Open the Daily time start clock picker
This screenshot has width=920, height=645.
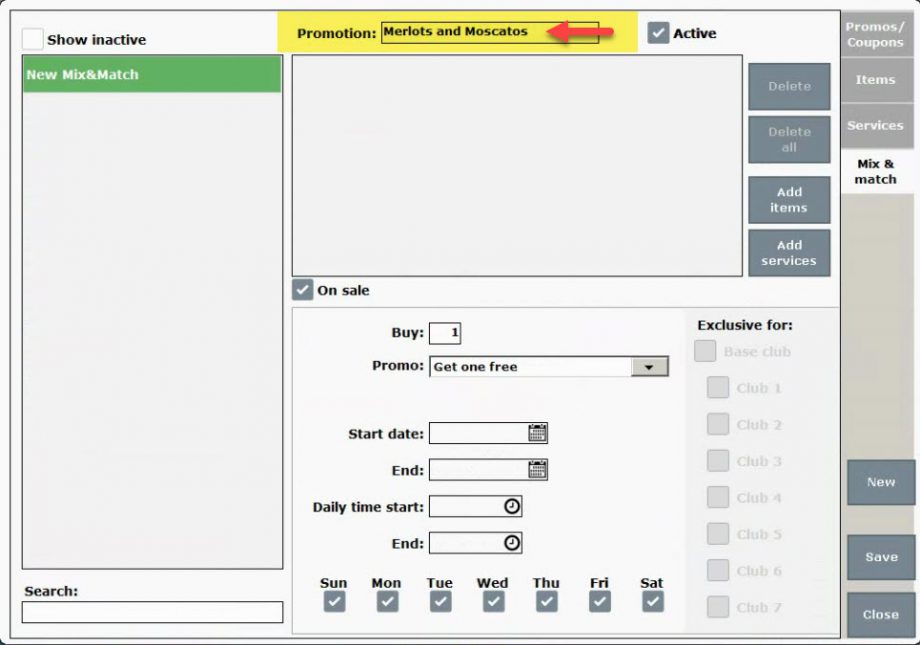click(512, 506)
